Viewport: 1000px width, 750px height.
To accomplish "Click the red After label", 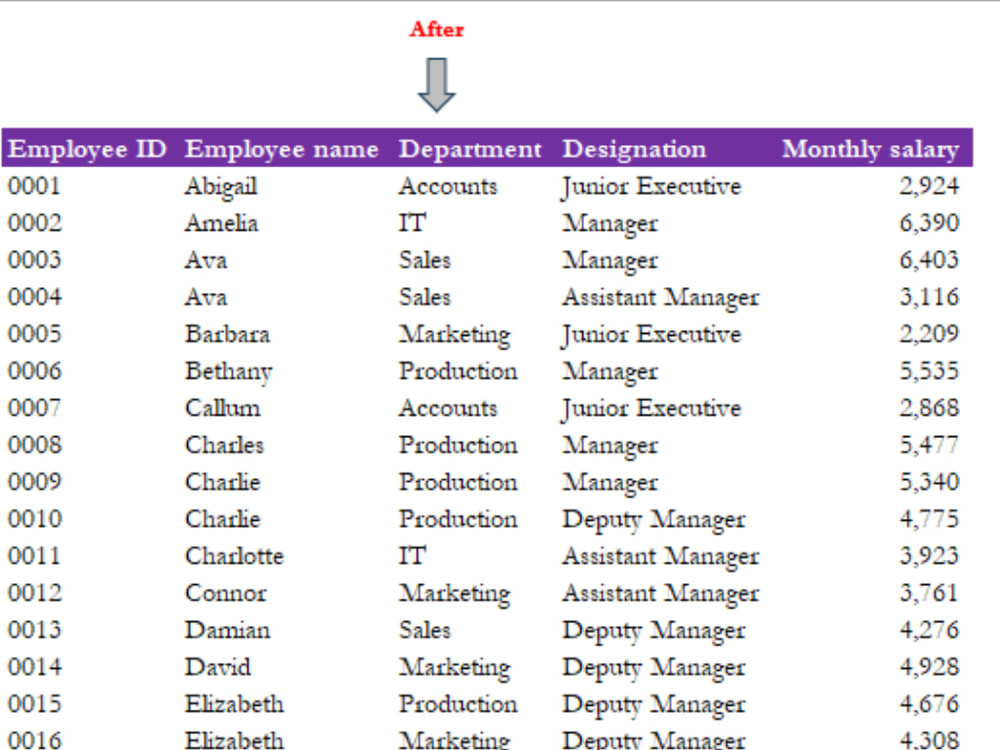I will [437, 29].
